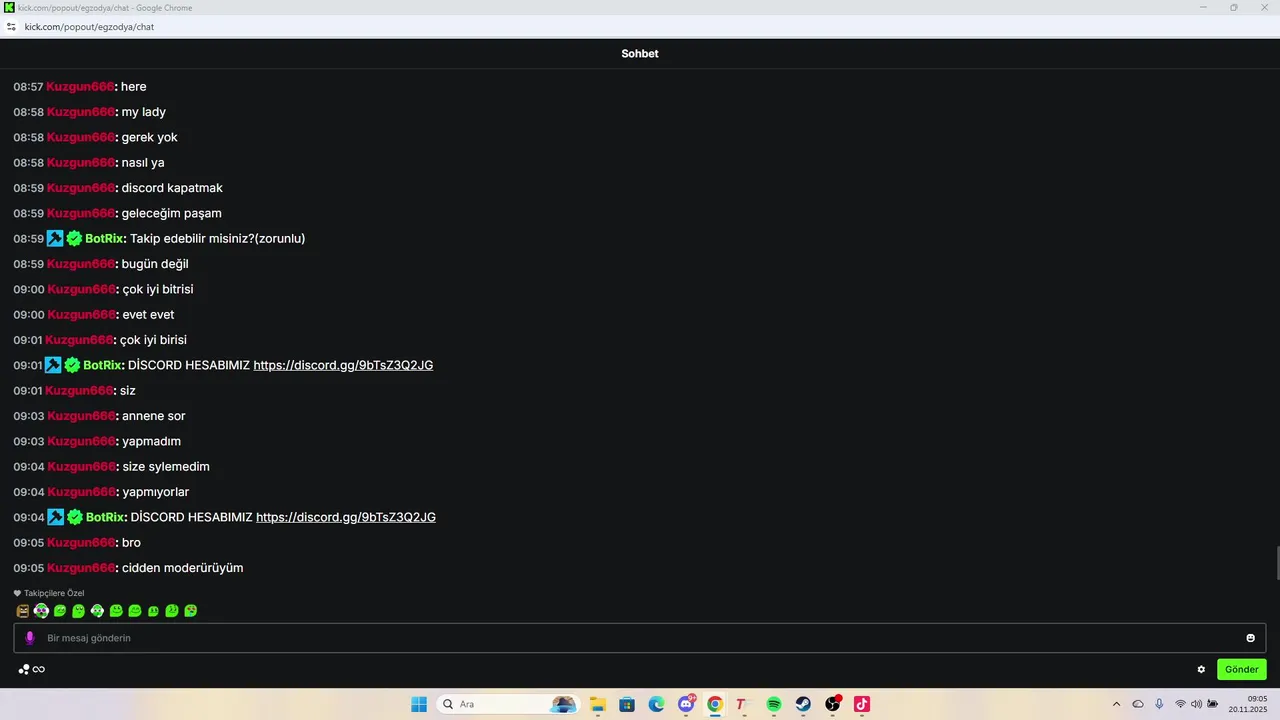The height and width of the screenshot is (720, 1280).
Task: Open TikTok app from the taskbar
Action: pos(862,704)
